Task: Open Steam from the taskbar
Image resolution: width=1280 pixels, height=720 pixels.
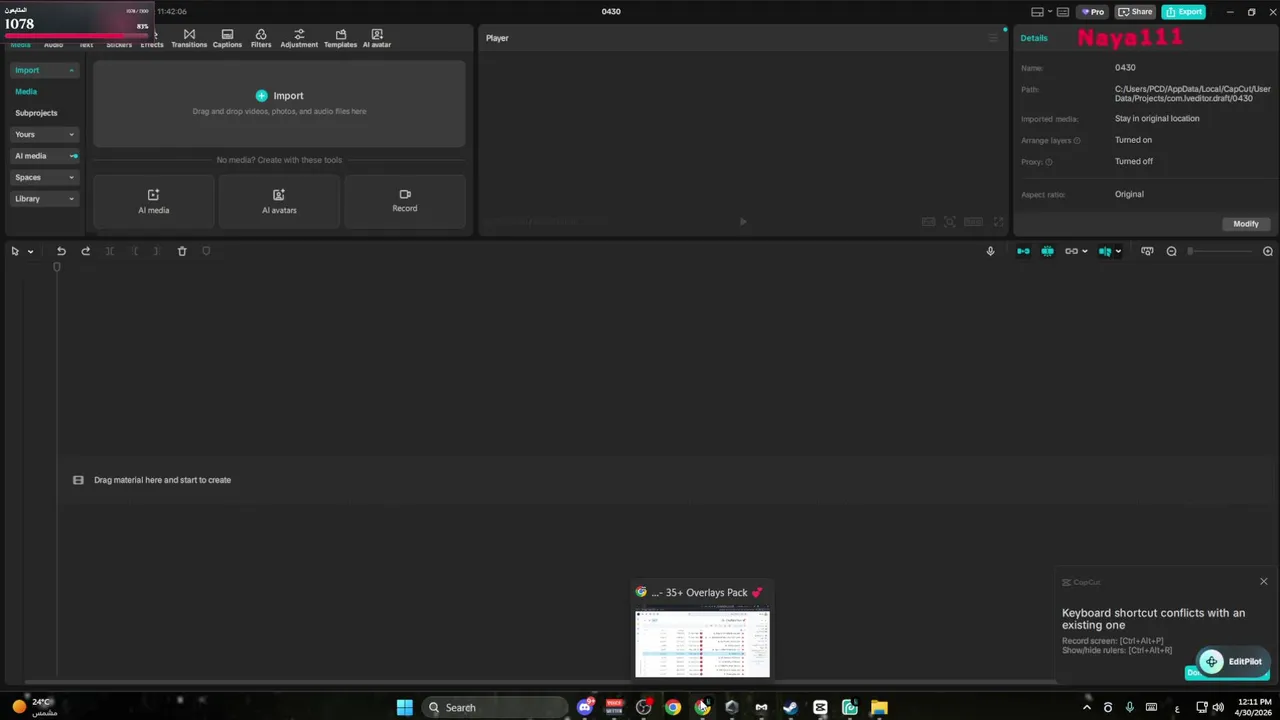Action: (x=790, y=707)
